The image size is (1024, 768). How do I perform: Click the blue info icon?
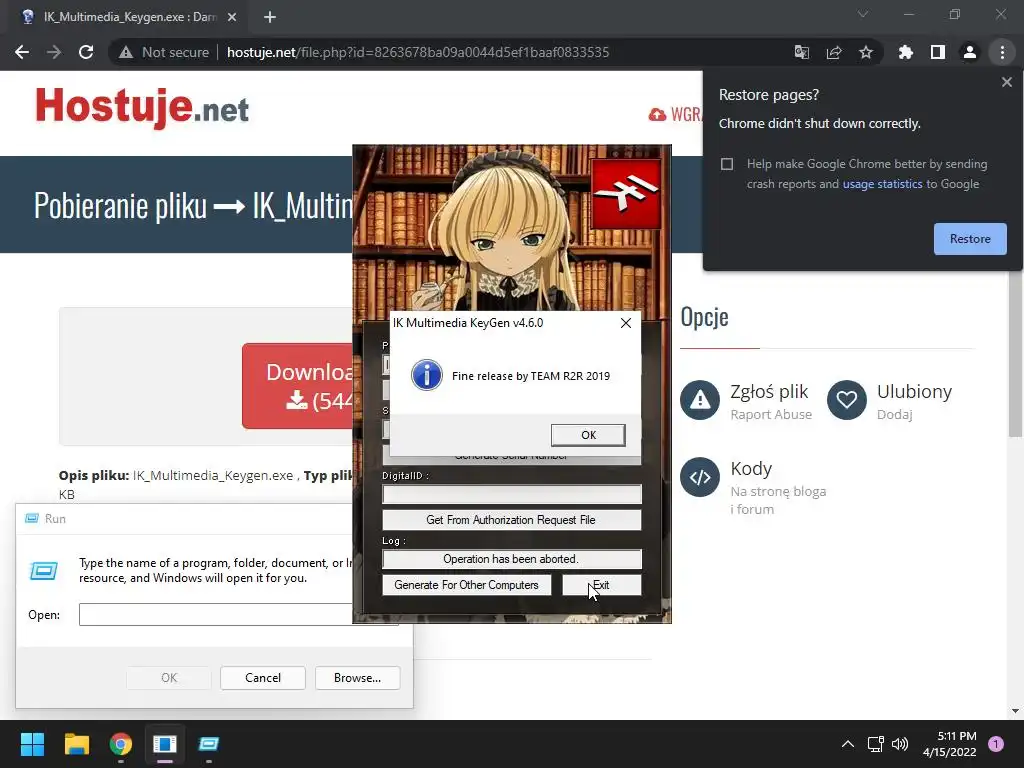point(426,376)
